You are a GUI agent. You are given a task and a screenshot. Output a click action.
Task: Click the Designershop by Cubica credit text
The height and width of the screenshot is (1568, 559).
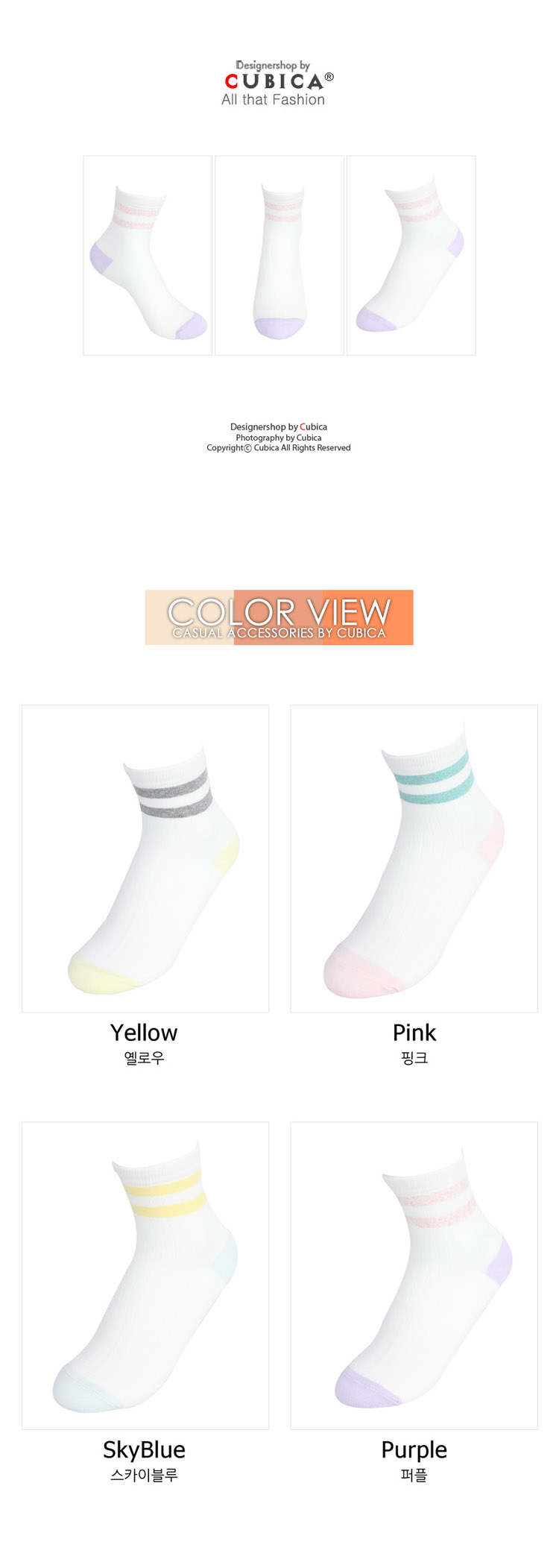(279, 427)
